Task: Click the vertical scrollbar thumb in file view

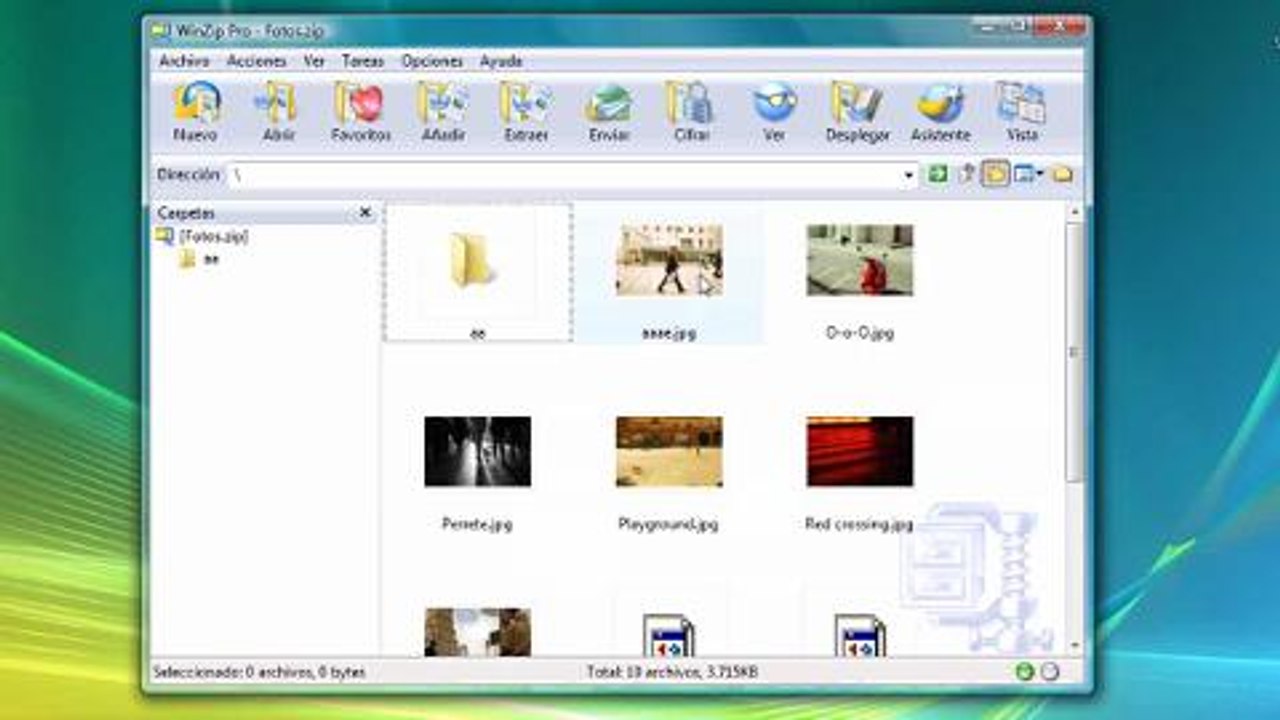Action: tap(1075, 352)
